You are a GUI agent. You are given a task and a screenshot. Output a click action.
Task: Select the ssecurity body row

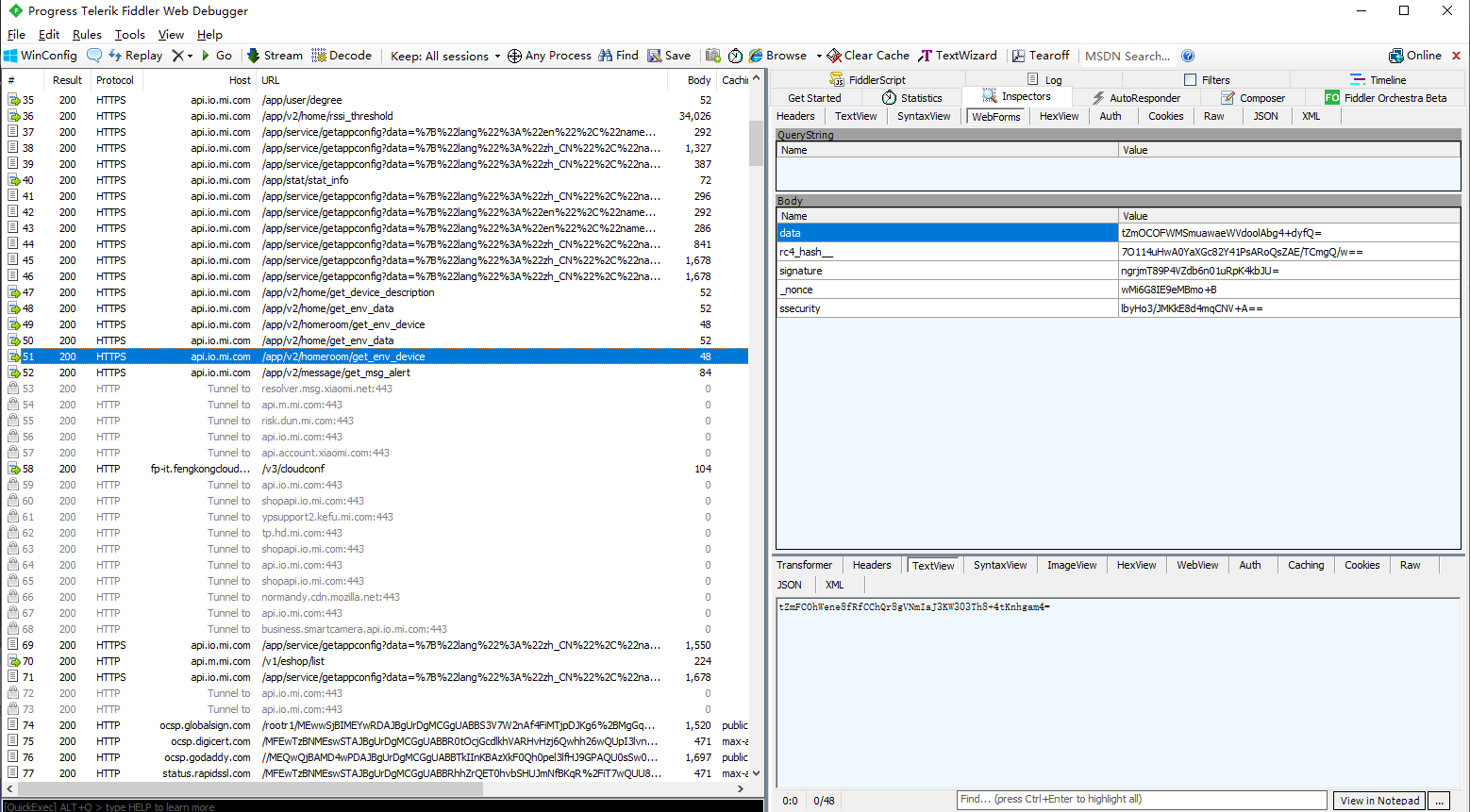pos(1118,308)
